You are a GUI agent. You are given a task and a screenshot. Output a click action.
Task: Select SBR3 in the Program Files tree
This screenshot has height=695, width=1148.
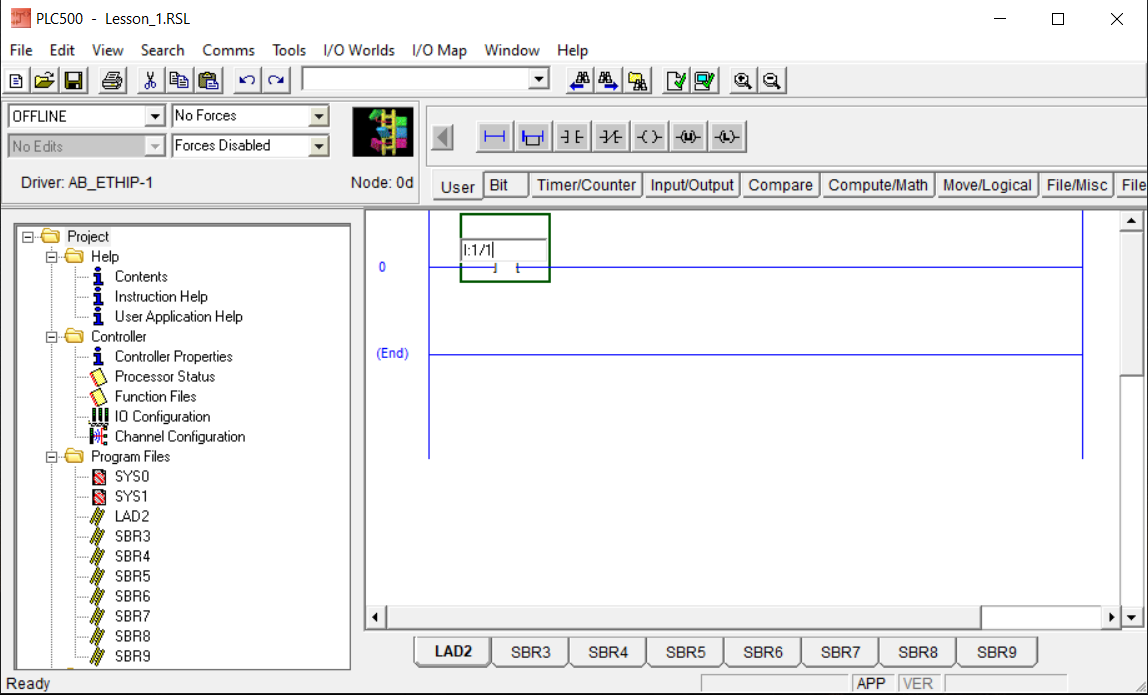pos(133,536)
